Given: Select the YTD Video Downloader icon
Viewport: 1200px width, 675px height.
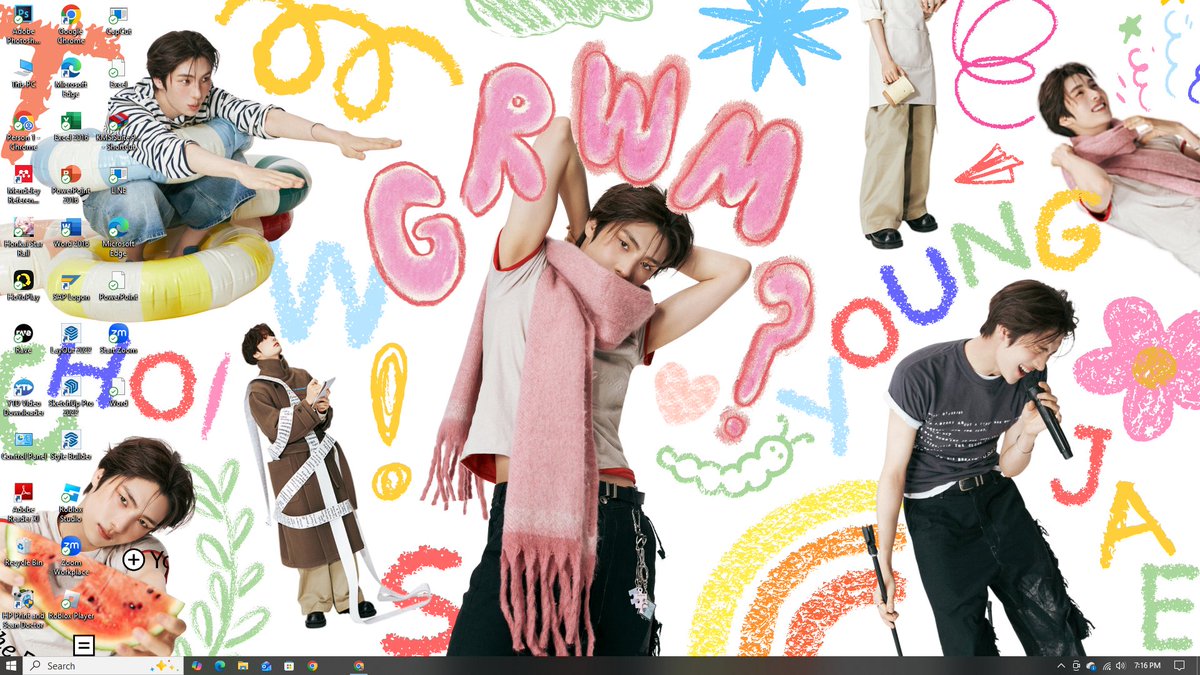Looking at the screenshot, I should pos(22,396).
